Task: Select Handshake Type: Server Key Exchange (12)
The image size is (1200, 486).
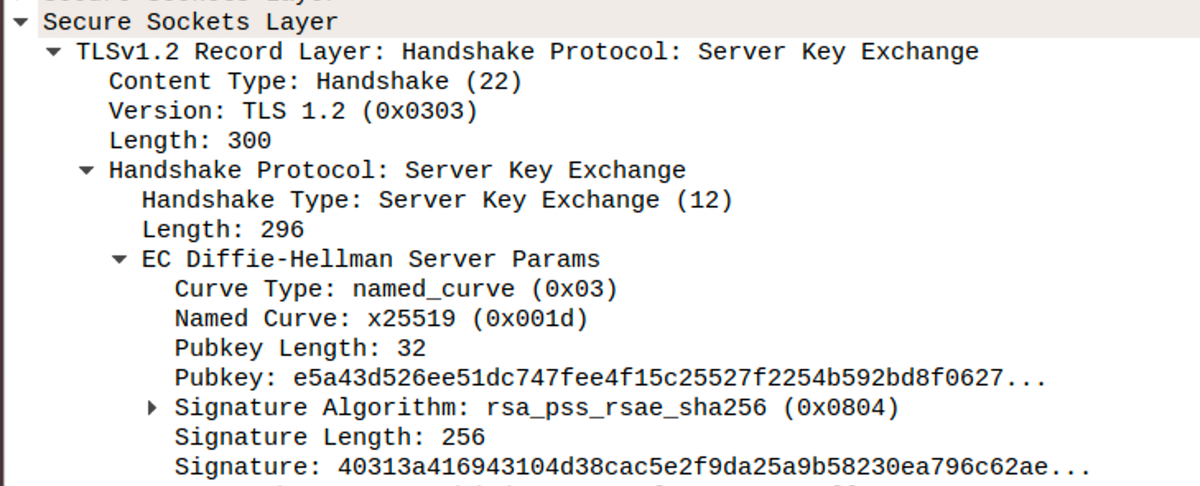Action: [437, 200]
